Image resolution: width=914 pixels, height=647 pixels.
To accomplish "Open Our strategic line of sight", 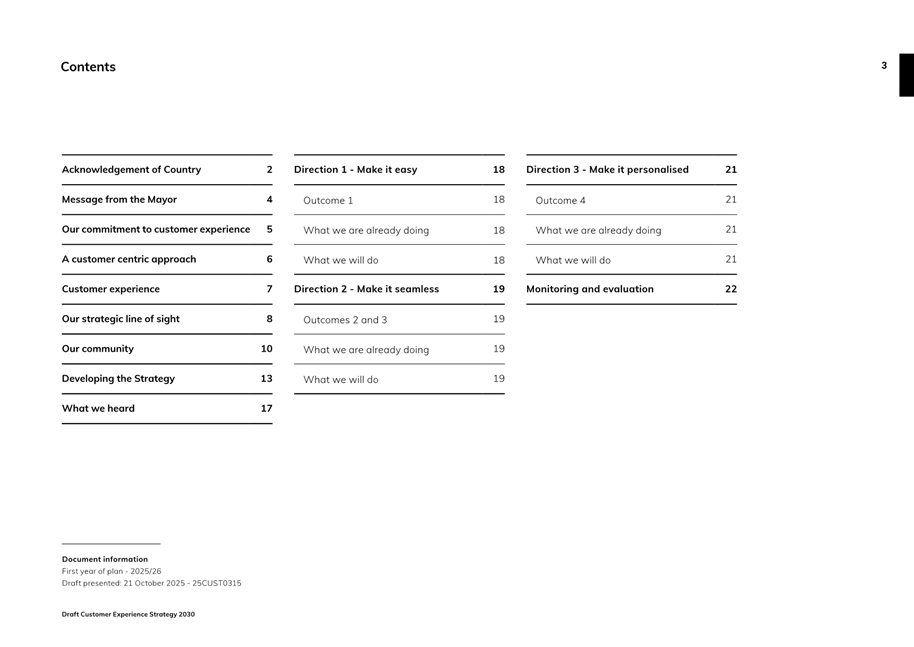I will pyautogui.click(x=121, y=320).
